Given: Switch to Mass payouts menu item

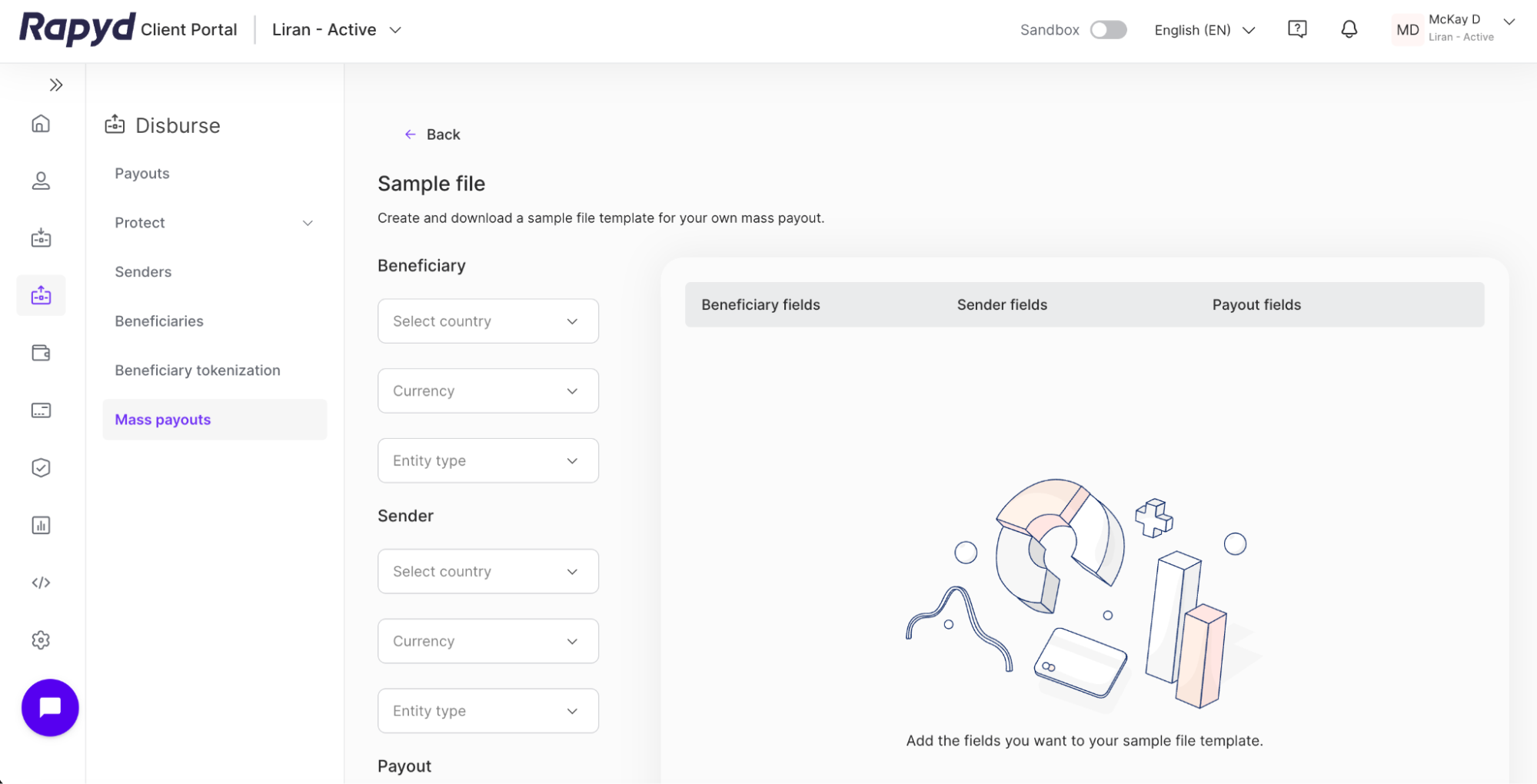Looking at the screenshot, I should click(x=162, y=420).
